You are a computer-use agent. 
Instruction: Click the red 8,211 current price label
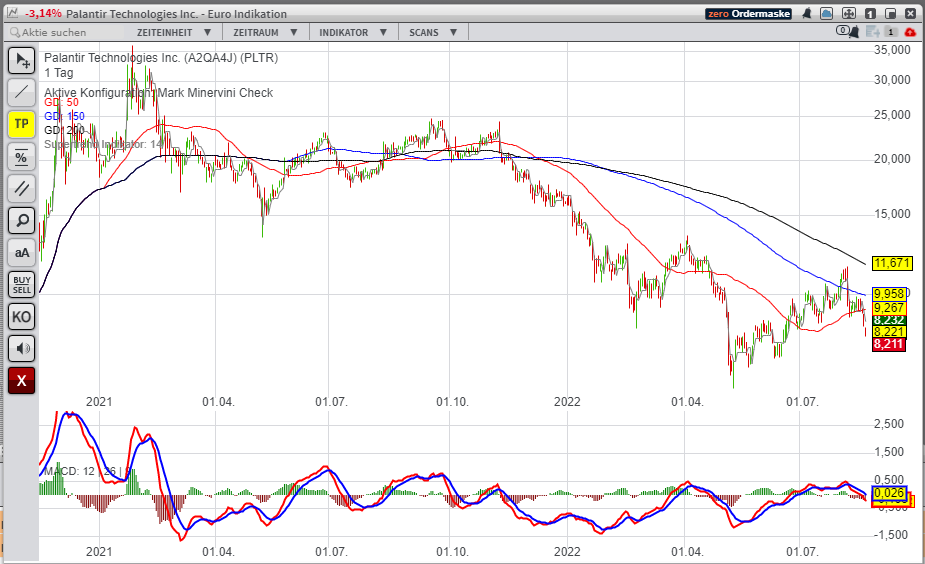tap(889, 344)
